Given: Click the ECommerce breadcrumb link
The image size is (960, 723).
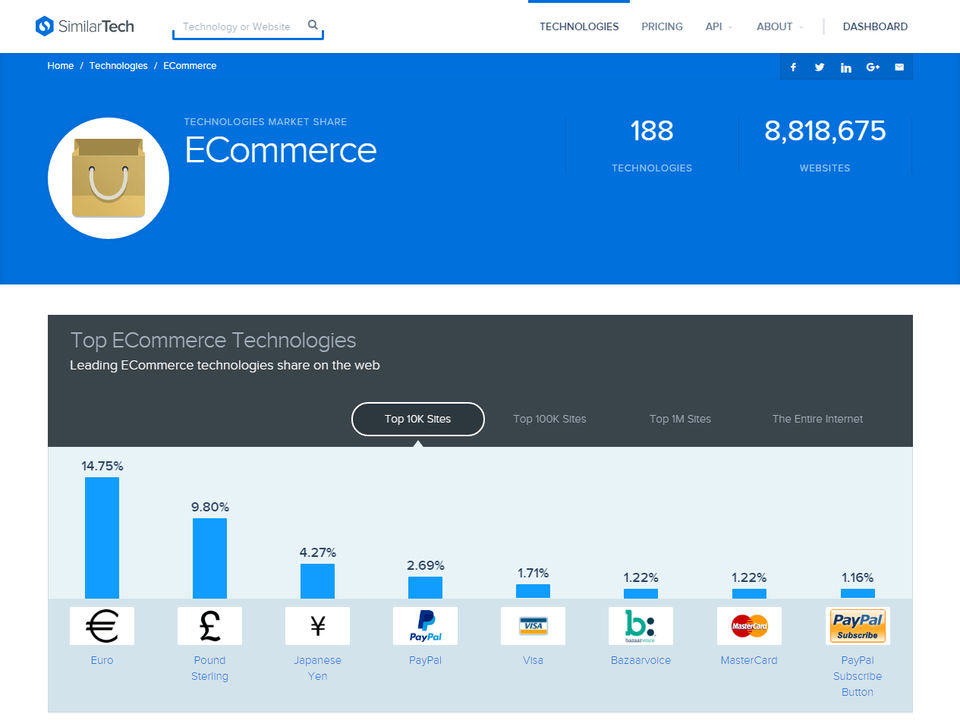Looking at the screenshot, I should [190, 66].
